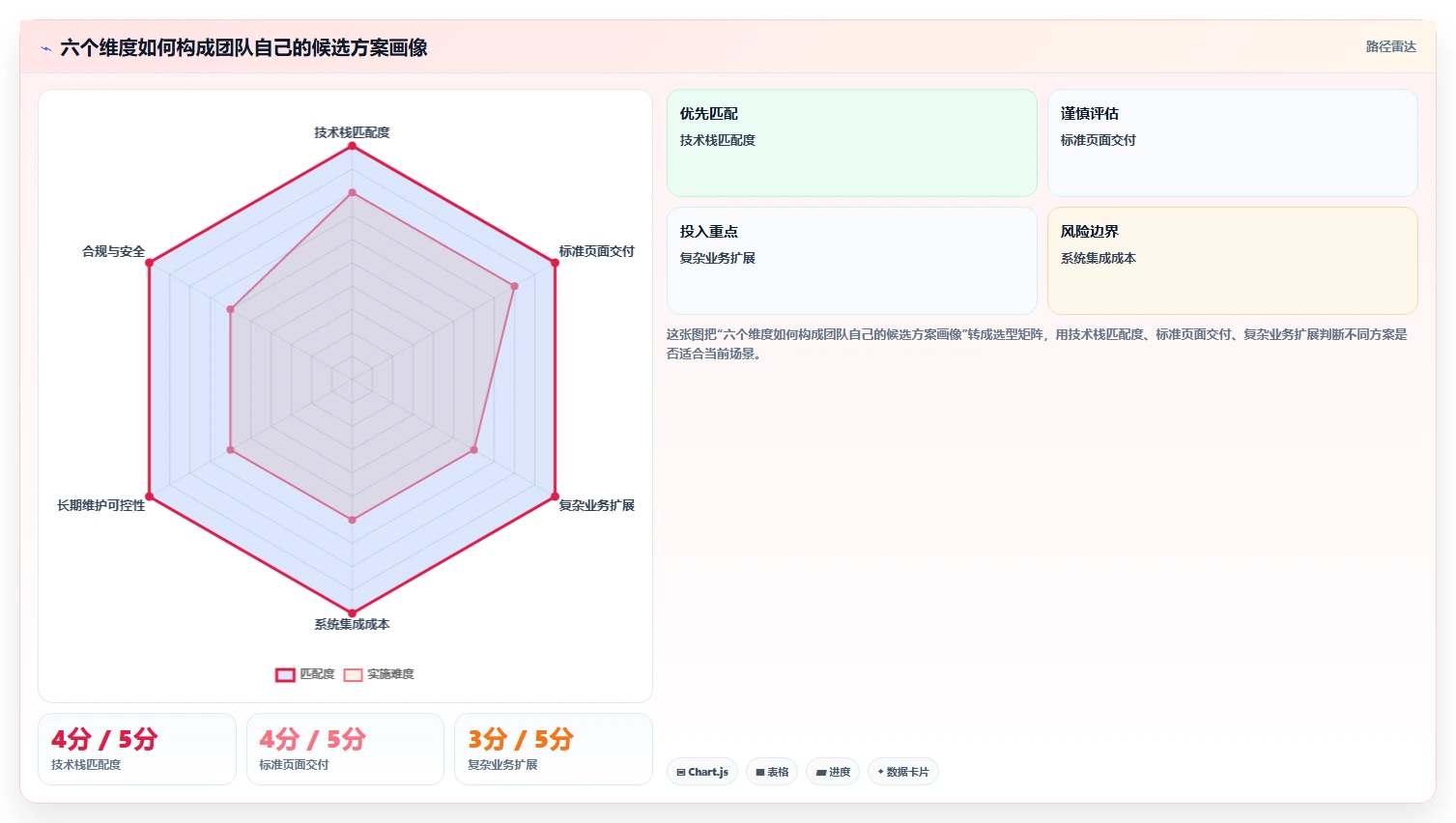Click the 系统集成成本 radar axis label
This screenshot has height=823, width=1456.
pyautogui.click(x=352, y=624)
